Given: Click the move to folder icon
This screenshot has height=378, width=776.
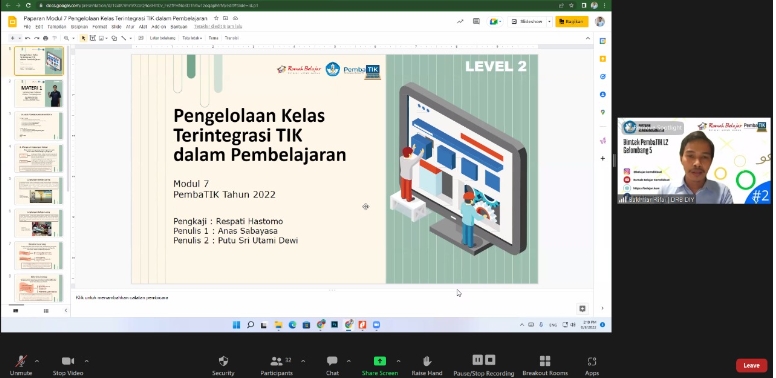Looking at the screenshot, I should point(225,18).
